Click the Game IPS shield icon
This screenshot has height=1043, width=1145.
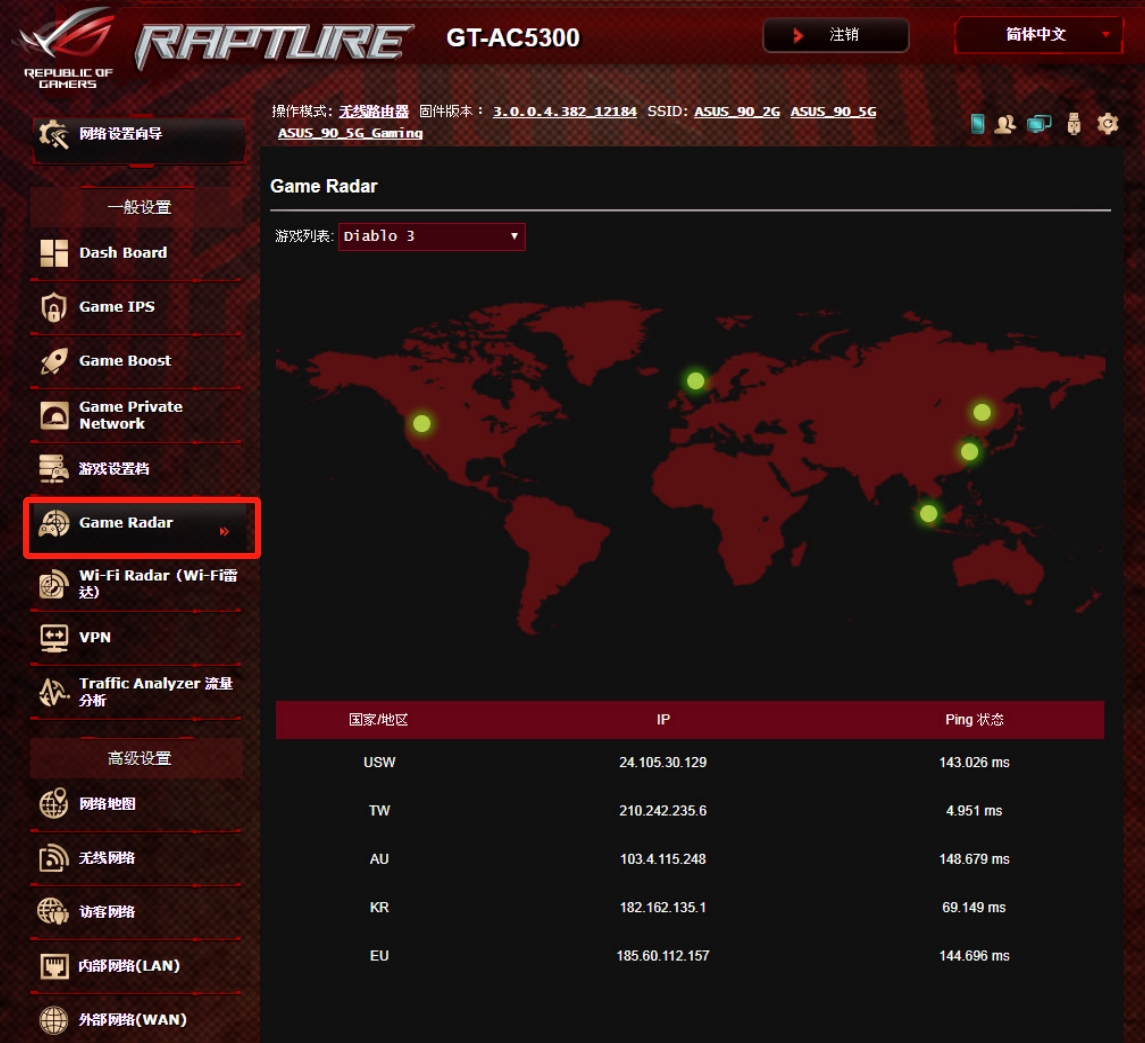54,307
